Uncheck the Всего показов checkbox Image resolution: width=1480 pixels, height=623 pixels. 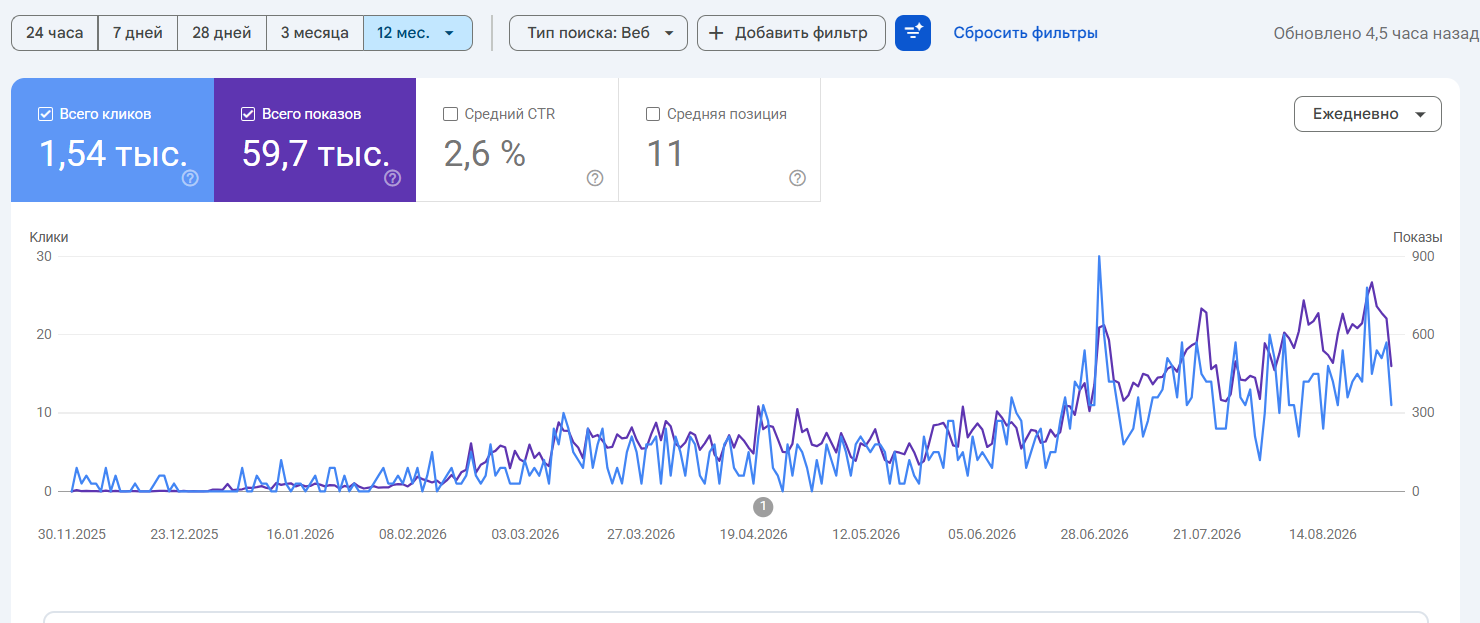(248, 114)
